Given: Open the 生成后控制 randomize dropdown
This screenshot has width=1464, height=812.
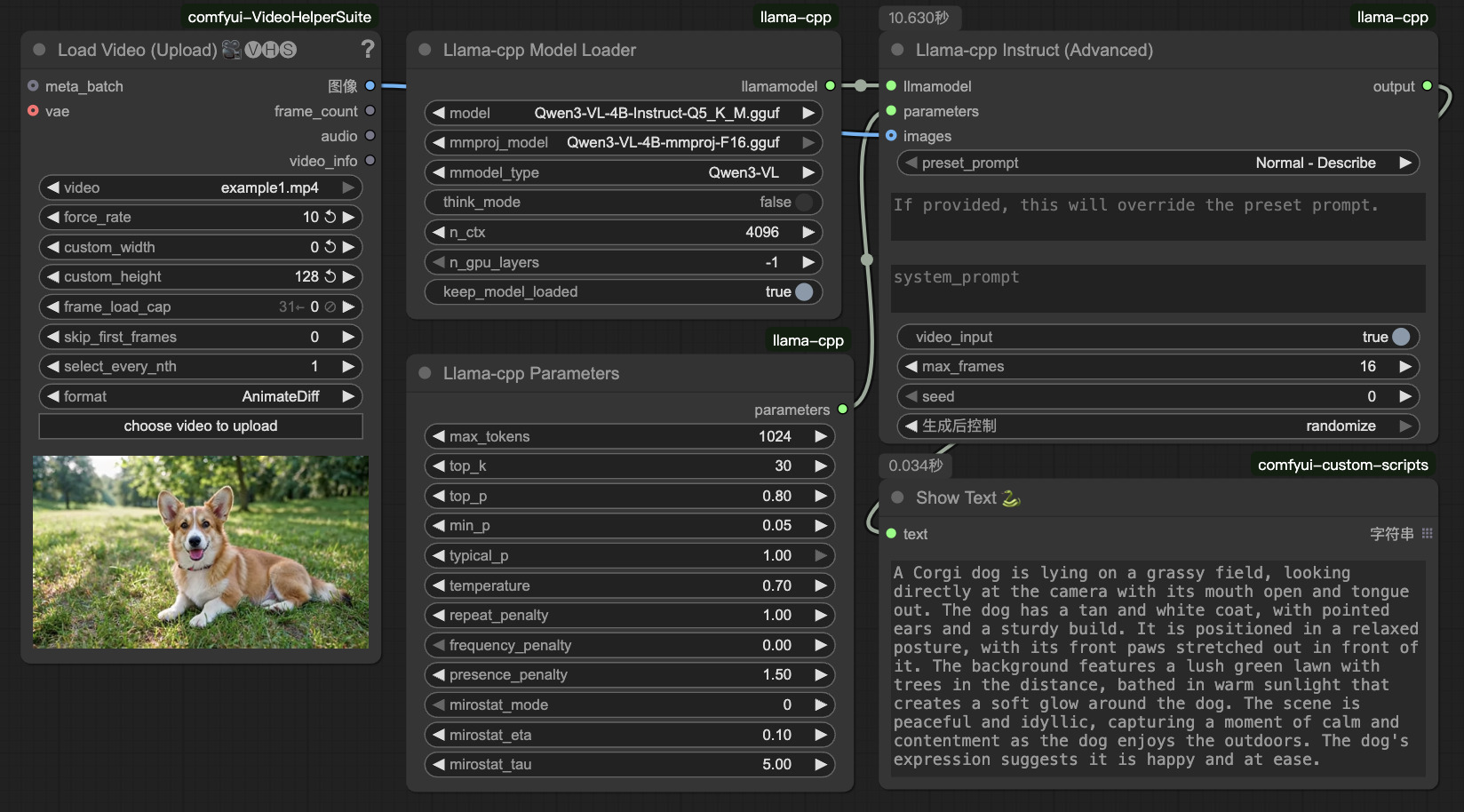Looking at the screenshot, I should [x=1158, y=426].
